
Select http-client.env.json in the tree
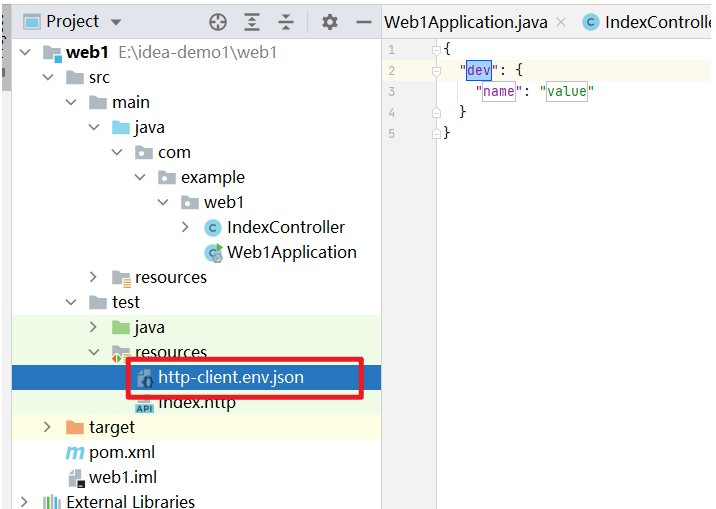click(x=230, y=377)
